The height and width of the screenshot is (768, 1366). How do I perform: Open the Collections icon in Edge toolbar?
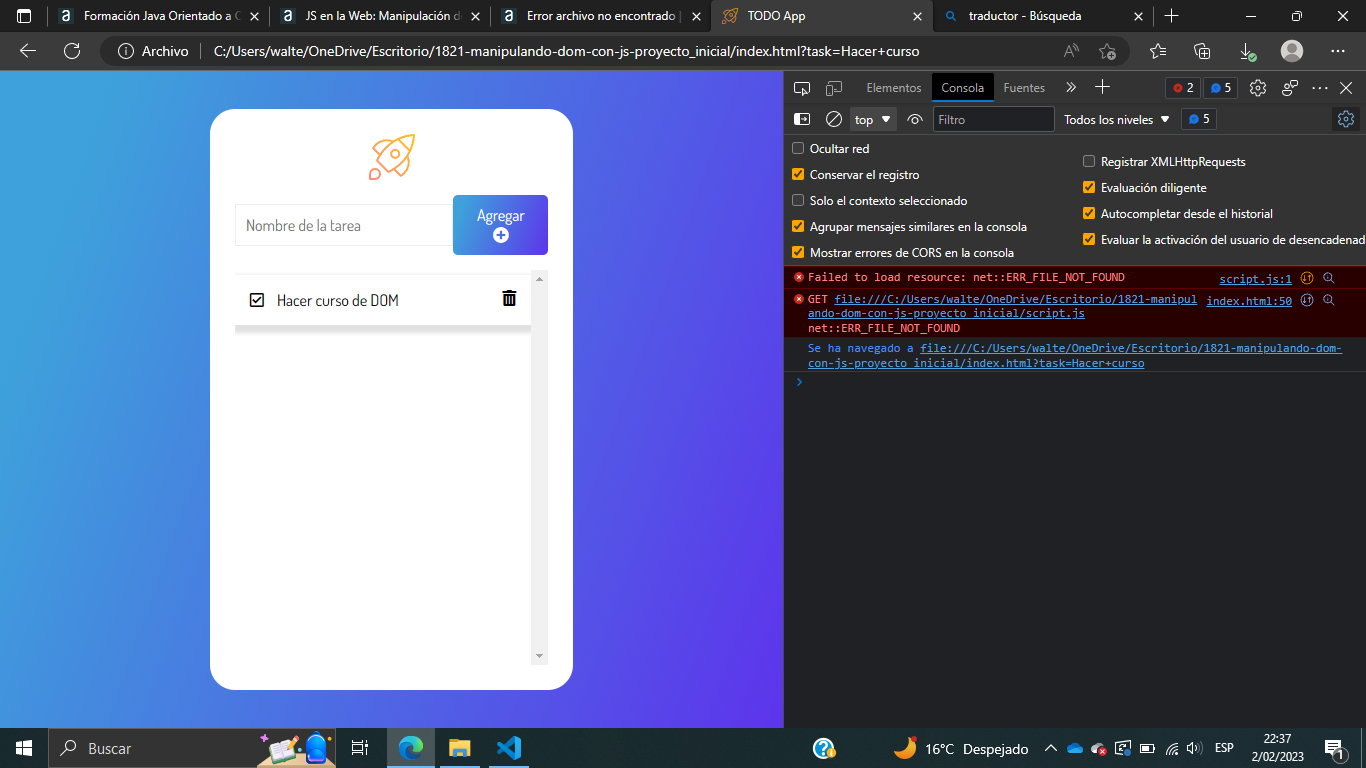pos(1202,51)
